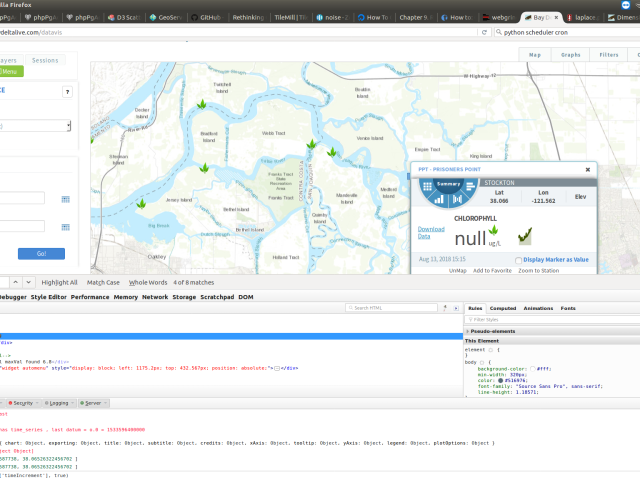Click the #fff background-color swatch
The height and width of the screenshot is (480, 640).
pos(532,369)
